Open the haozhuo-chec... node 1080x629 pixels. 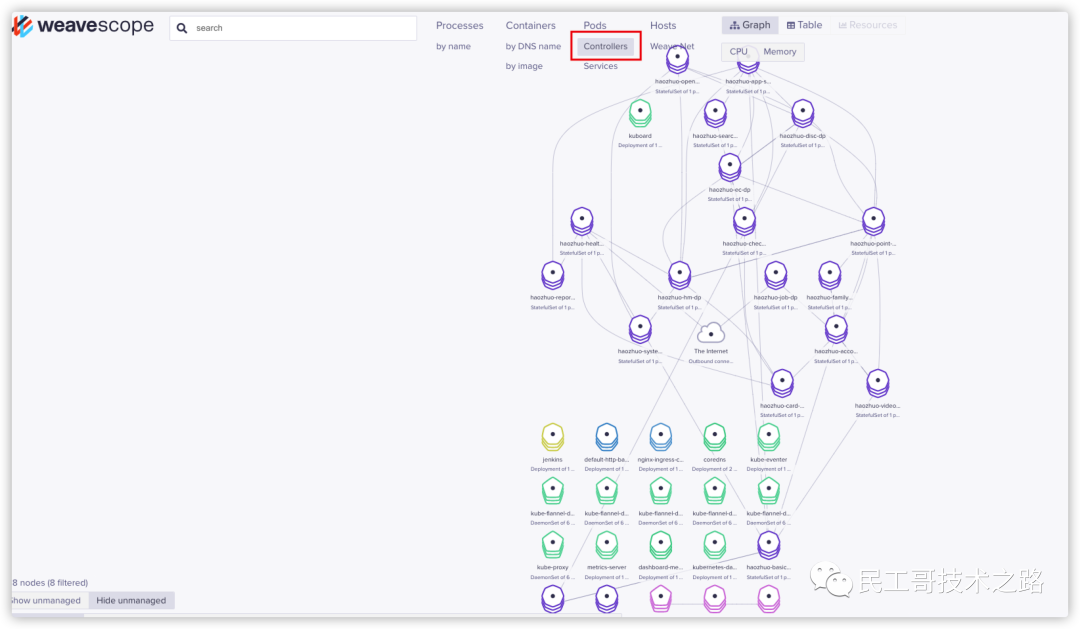tap(744, 222)
